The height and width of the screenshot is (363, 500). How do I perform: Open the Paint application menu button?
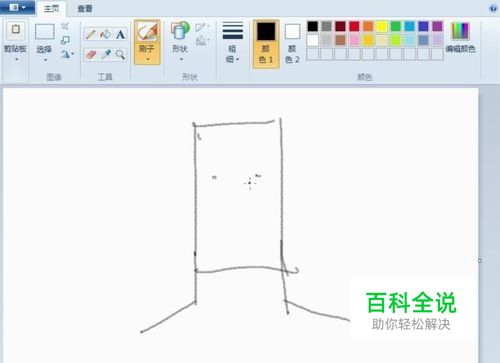point(17,7)
